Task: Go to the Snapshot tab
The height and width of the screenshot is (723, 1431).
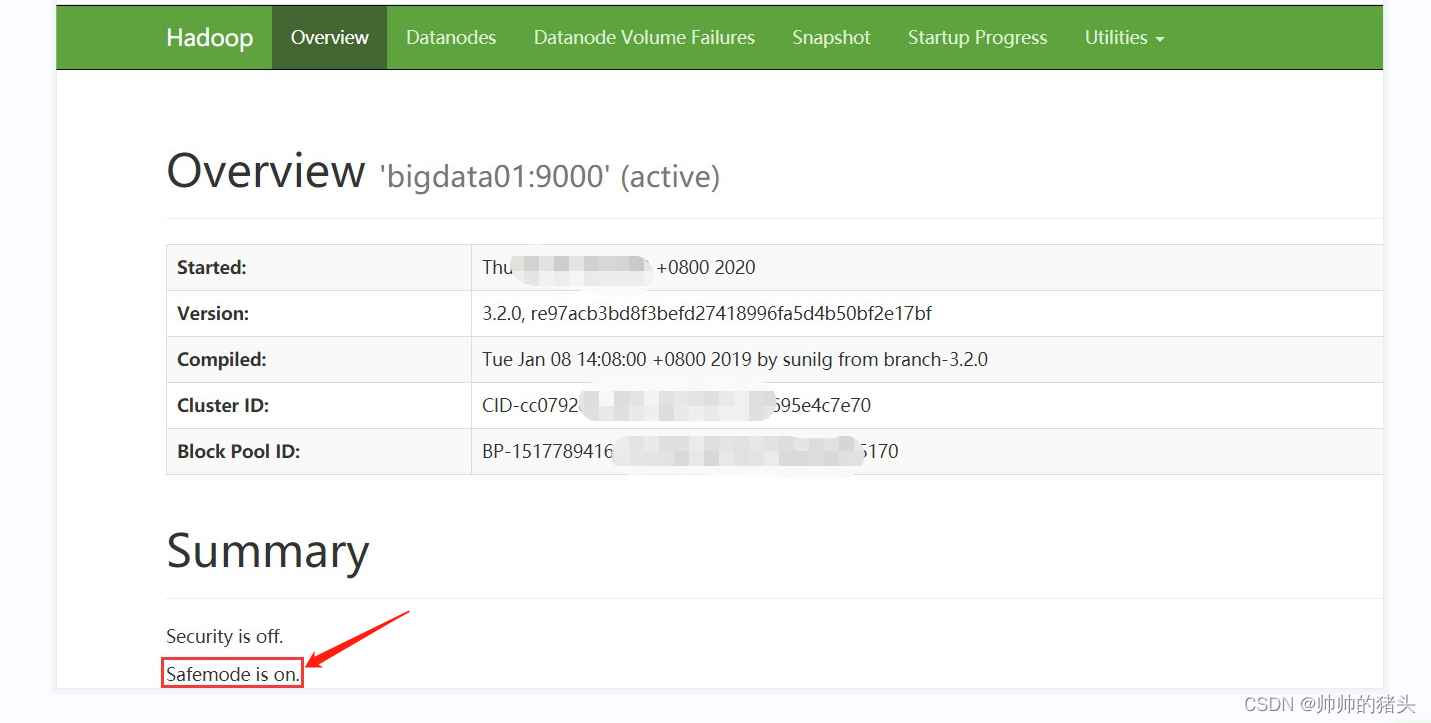Action: 831,37
